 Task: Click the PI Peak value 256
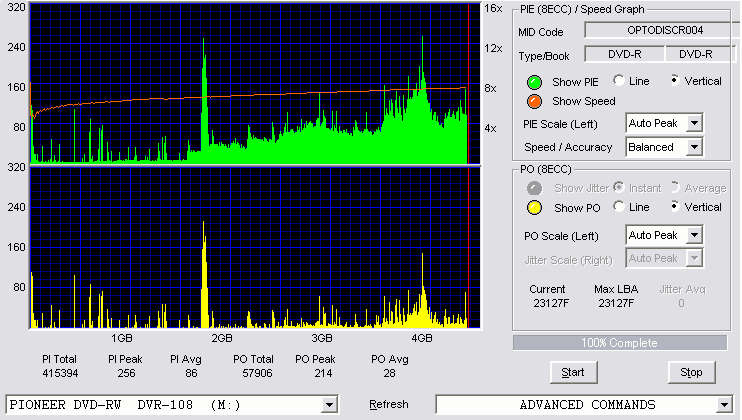click(x=126, y=373)
